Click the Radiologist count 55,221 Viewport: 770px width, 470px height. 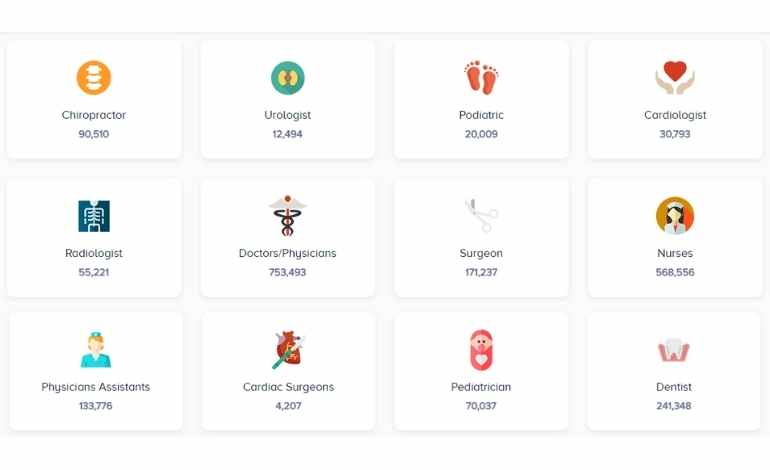(x=94, y=272)
